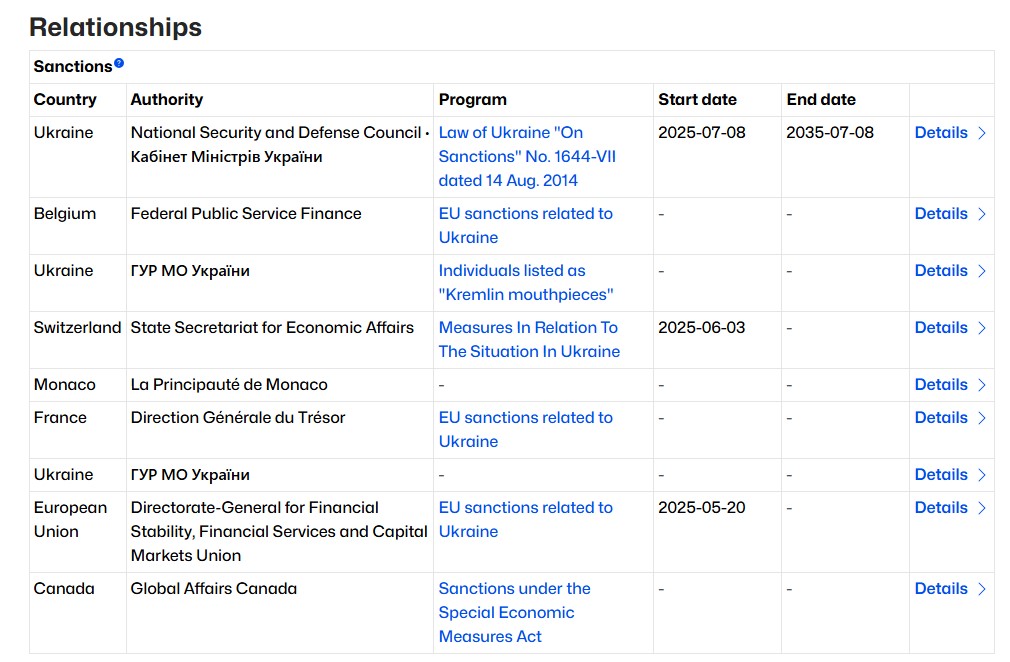Click chevron arrow in Canada row
This screenshot has width=1010, height=662.
(982, 589)
